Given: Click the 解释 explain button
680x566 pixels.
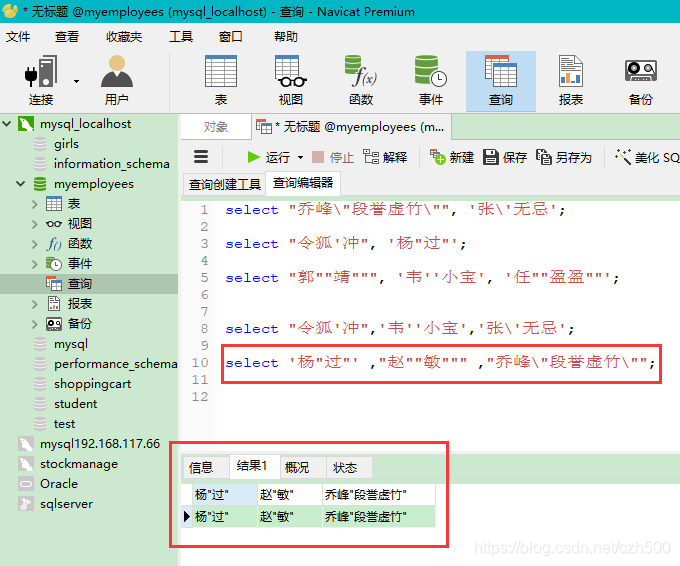Looking at the screenshot, I should coord(385,157).
